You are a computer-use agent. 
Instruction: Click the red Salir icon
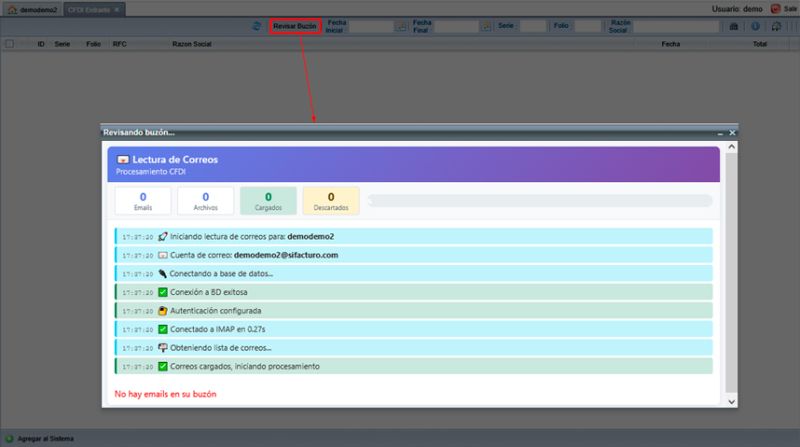(x=776, y=9)
